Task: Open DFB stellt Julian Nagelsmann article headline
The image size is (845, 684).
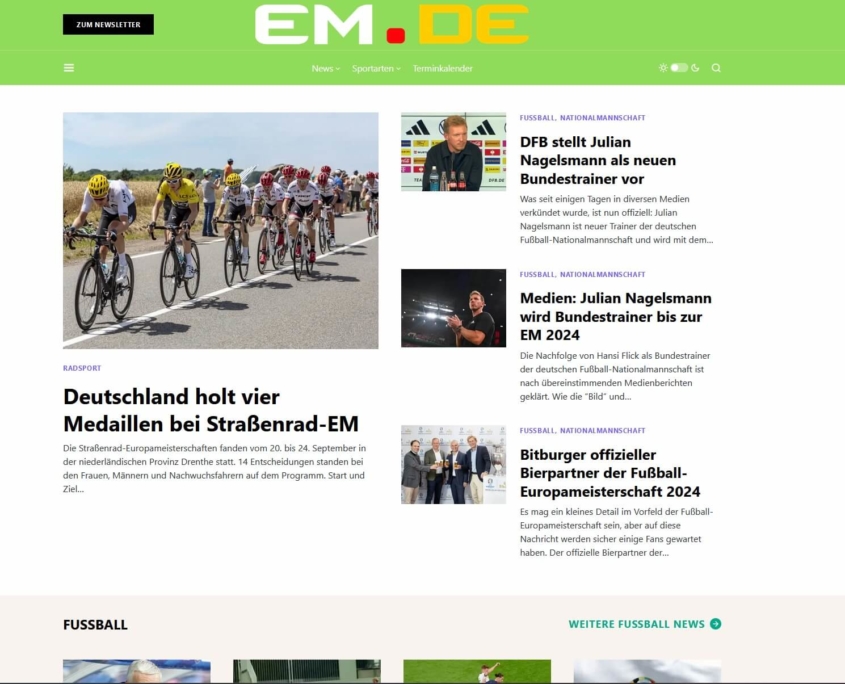Action: point(598,160)
